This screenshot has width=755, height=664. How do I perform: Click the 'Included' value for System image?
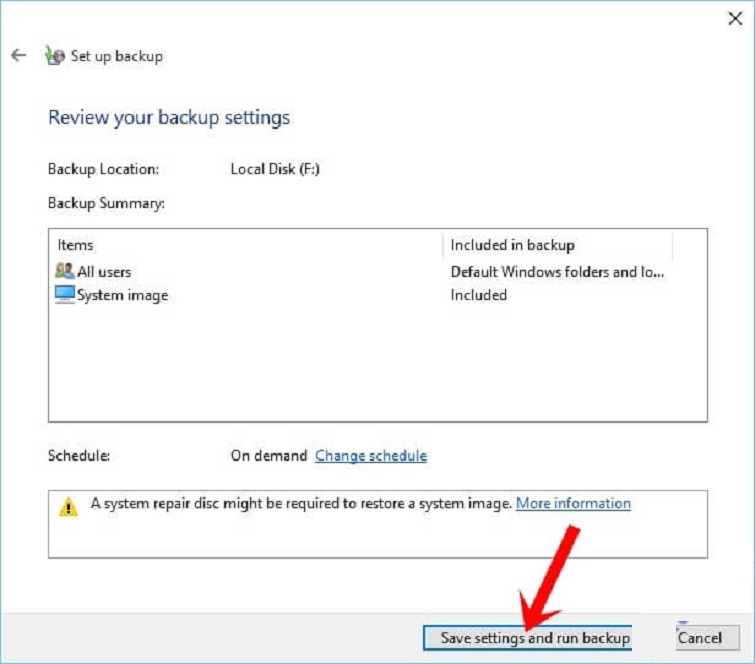[479, 295]
